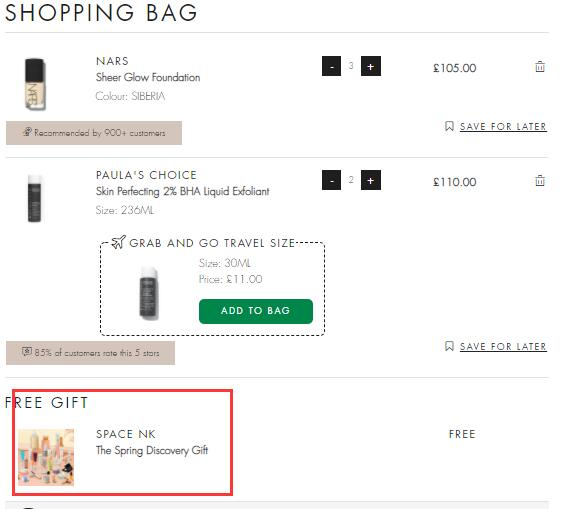
Task: Open Skin Perfecting 2% BHA Liquid Exfoliant title
Action: coord(182,191)
